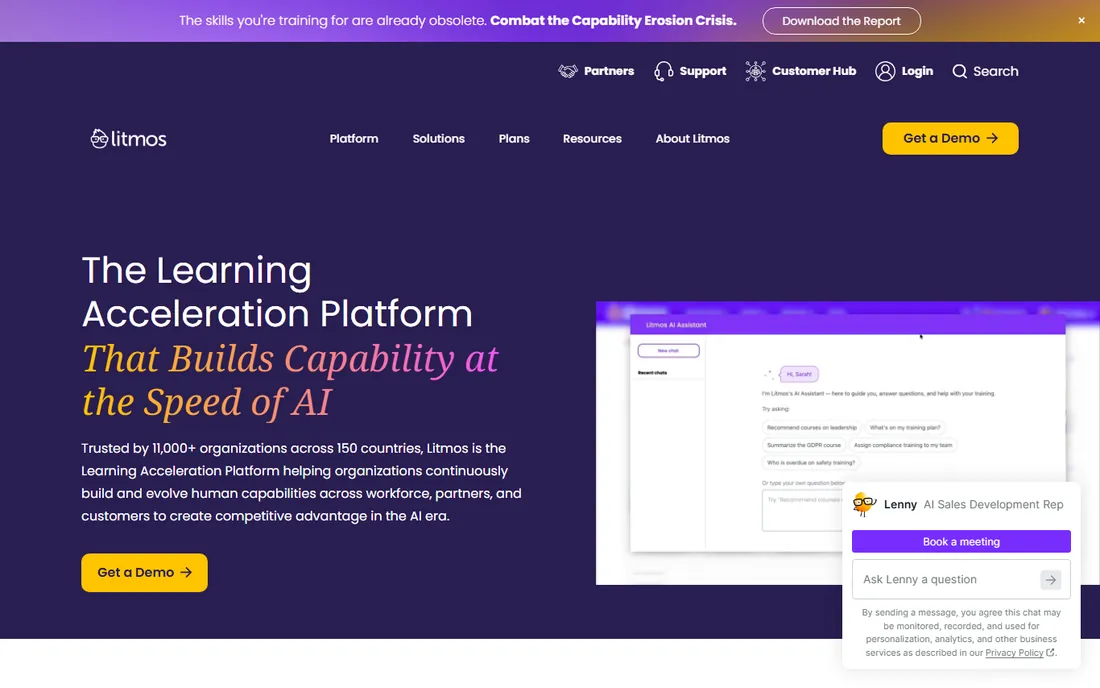Click Download the Report button
Screen dimensions: 1100x688
pos(841,21)
